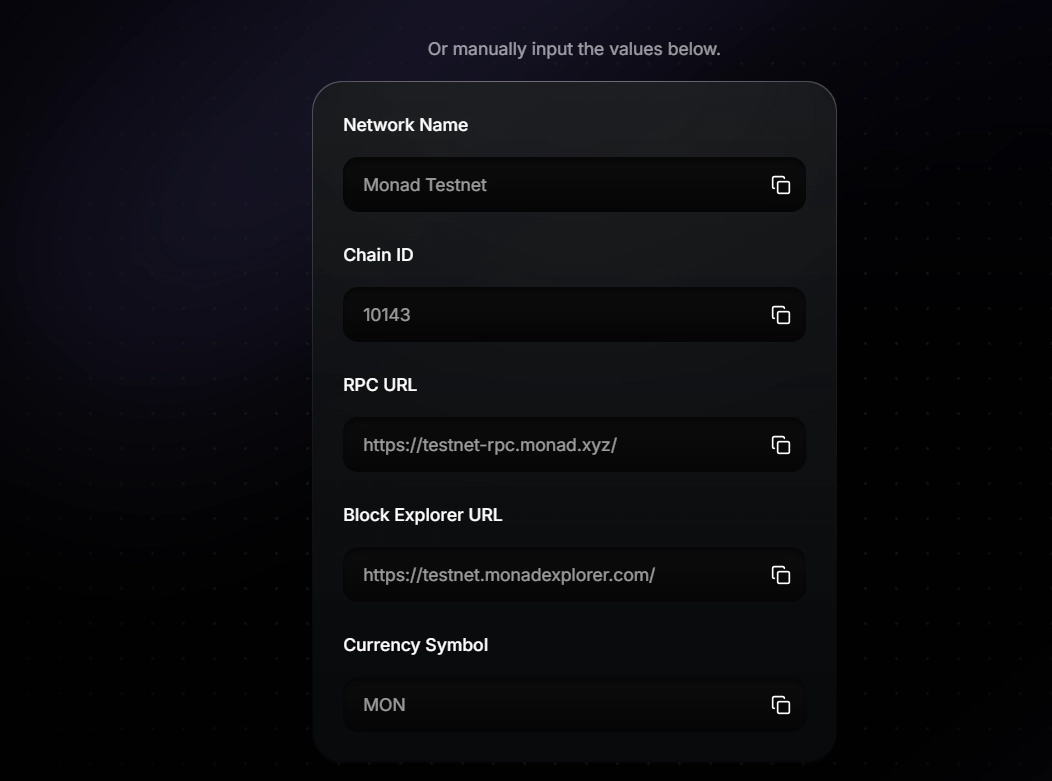
Task: Click the manual input instruction text
Action: pos(573,48)
